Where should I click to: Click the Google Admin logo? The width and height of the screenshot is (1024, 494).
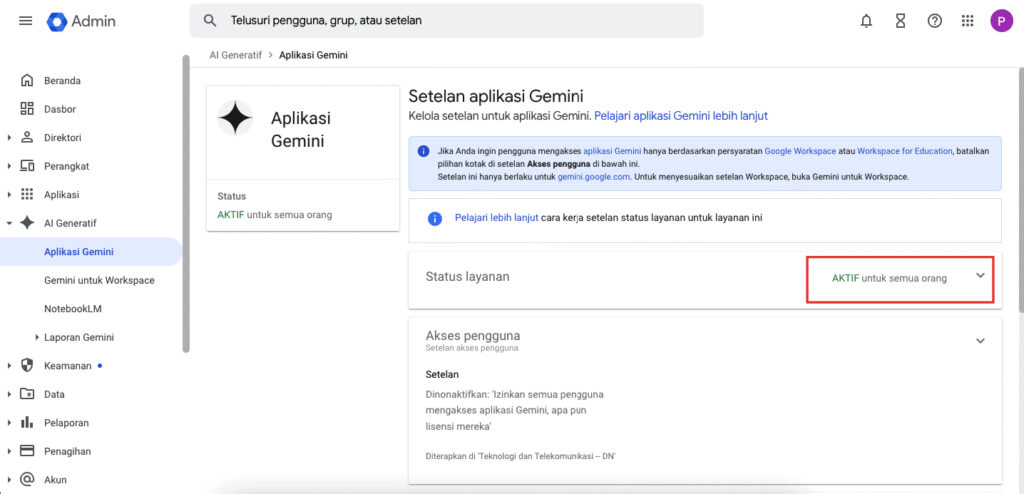point(81,21)
